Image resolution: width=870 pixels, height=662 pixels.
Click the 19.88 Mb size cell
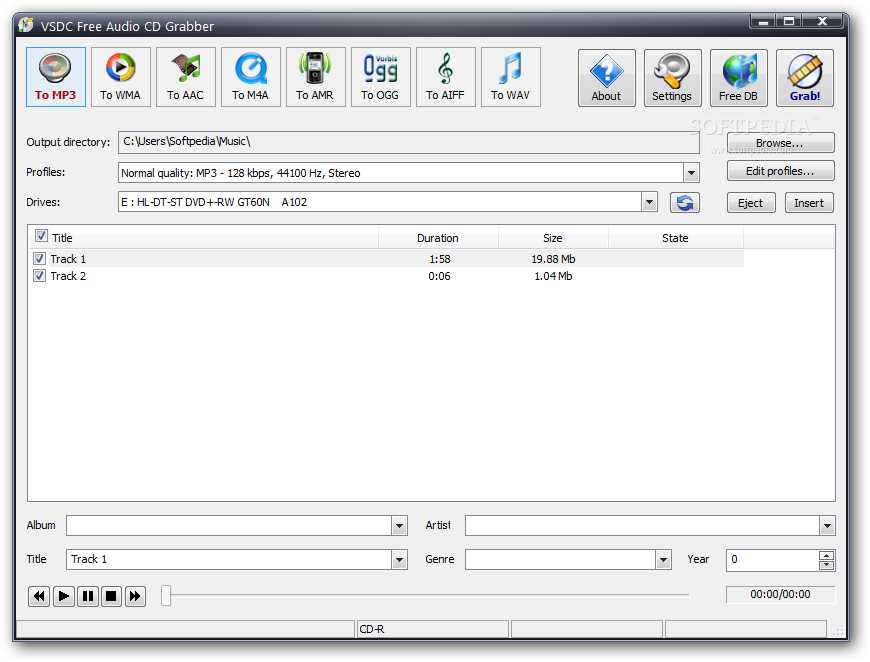553,259
